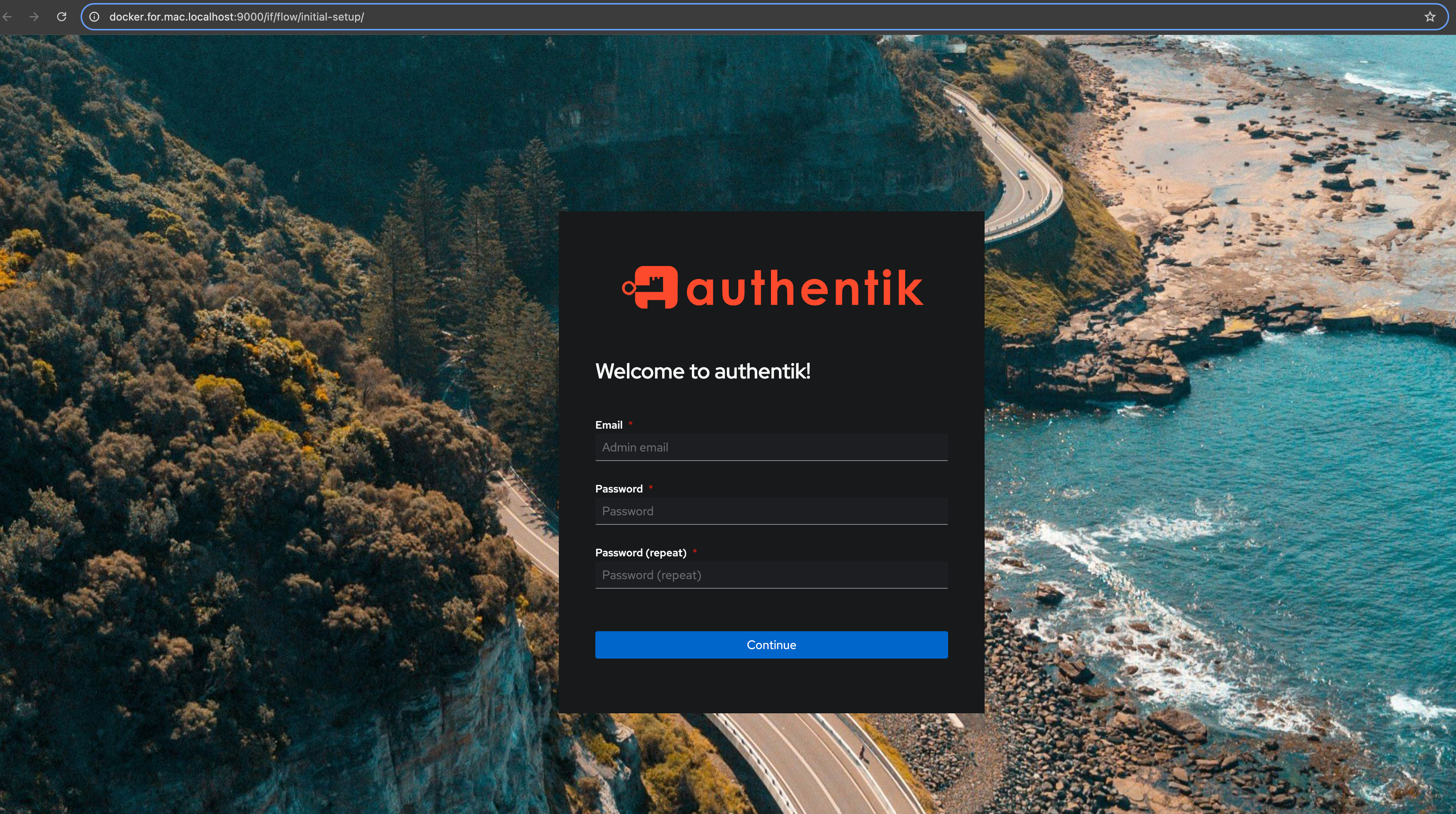Open site information via the info icon
Image resolution: width=1456 pixels, height=814 pixels.
94,17
